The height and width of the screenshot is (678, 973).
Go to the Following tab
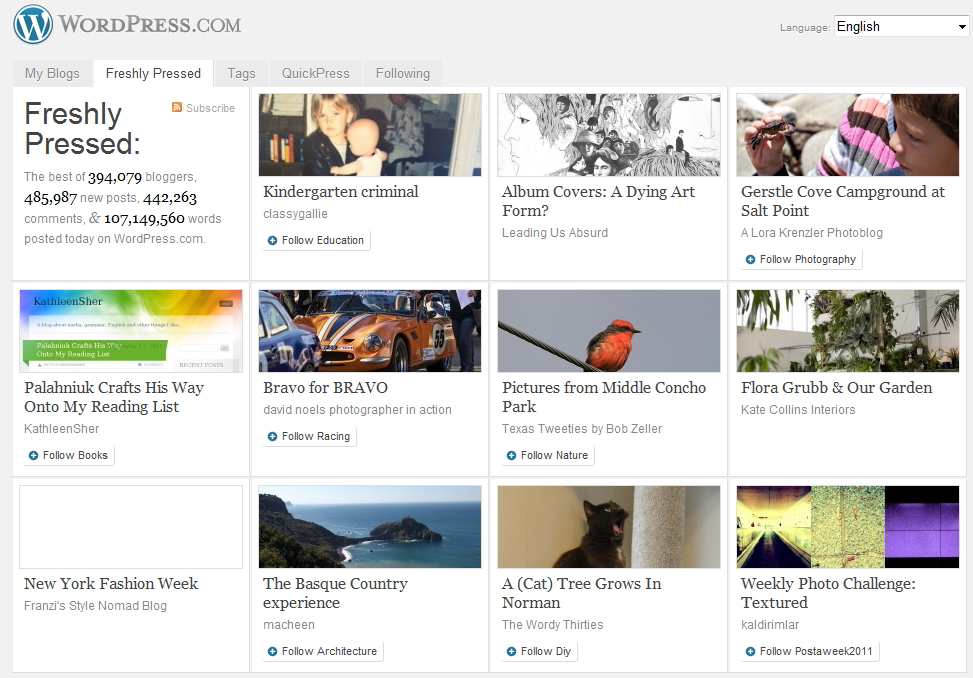pos(402,73)
